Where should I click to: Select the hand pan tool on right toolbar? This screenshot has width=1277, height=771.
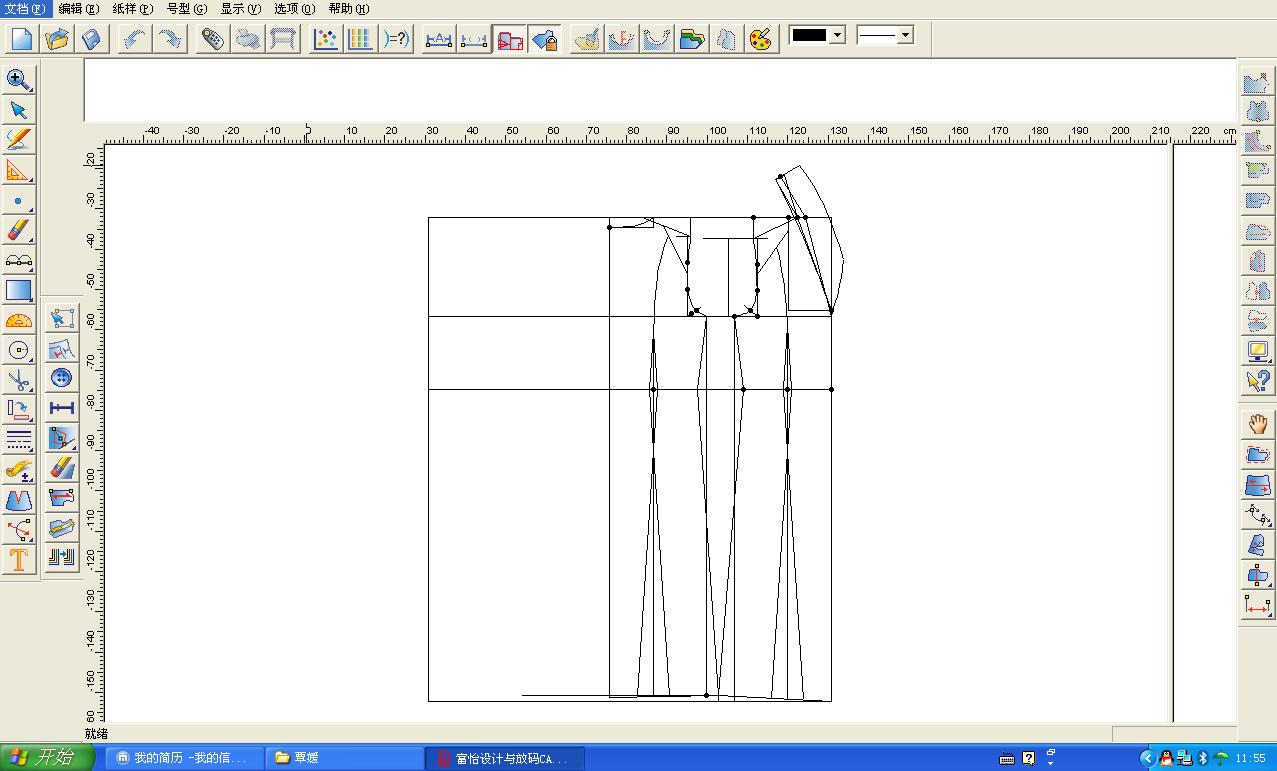point(1257,424)
